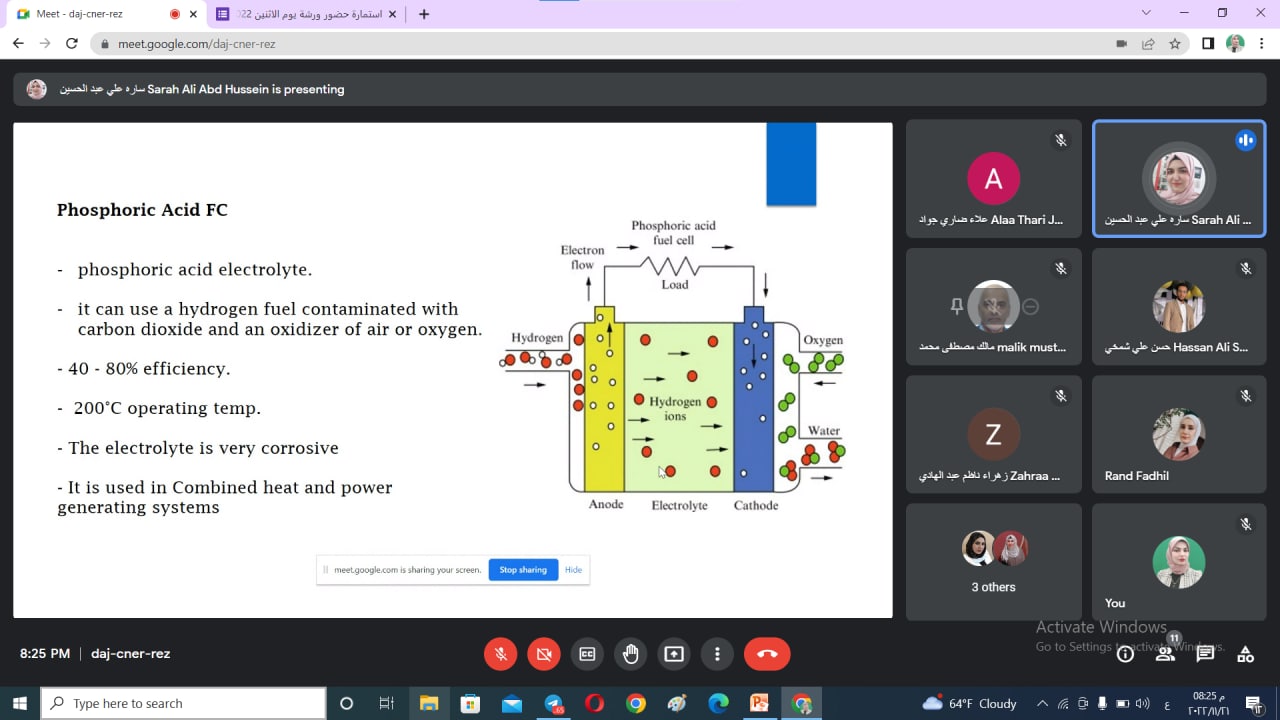The image size is (1280, 720).
Task: Show hidden icons in Windows system tray
Action: [x=1042, y=704]
